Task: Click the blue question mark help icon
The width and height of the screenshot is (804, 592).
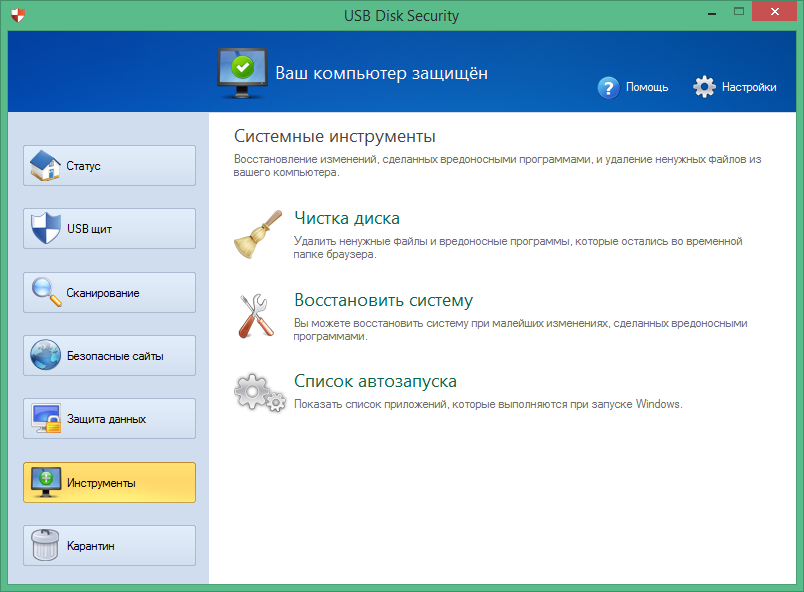Action: pyautogui.click(x=609, y=88)
